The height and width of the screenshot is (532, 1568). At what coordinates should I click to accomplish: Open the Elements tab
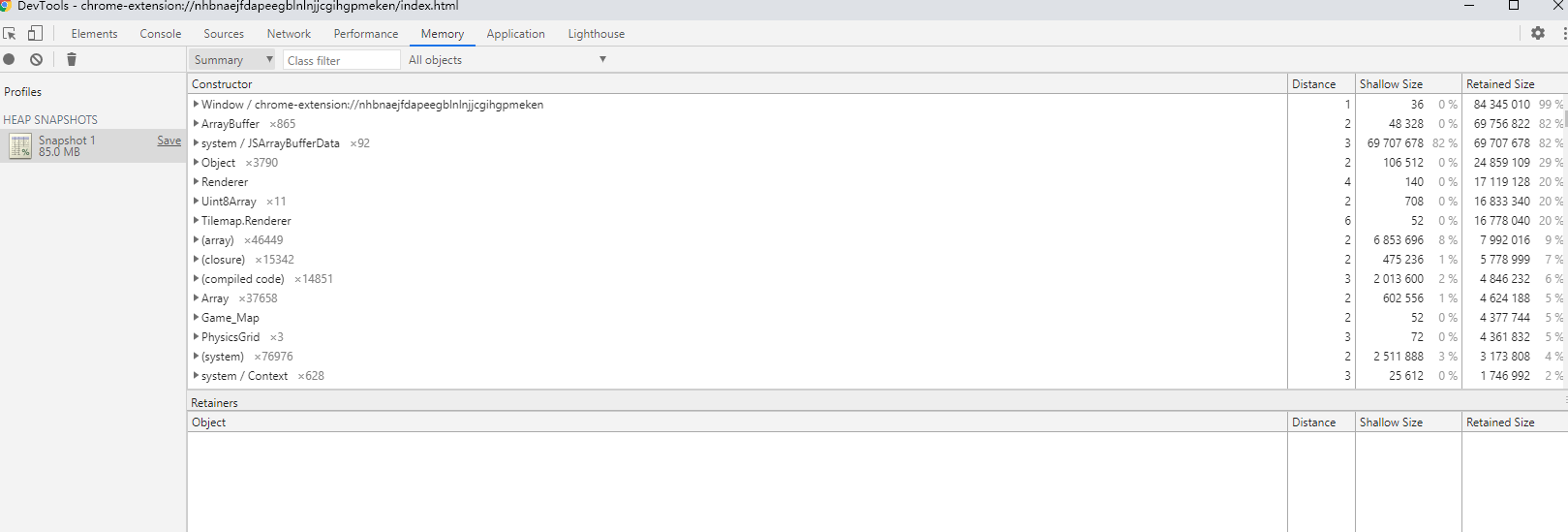[94, 34]
